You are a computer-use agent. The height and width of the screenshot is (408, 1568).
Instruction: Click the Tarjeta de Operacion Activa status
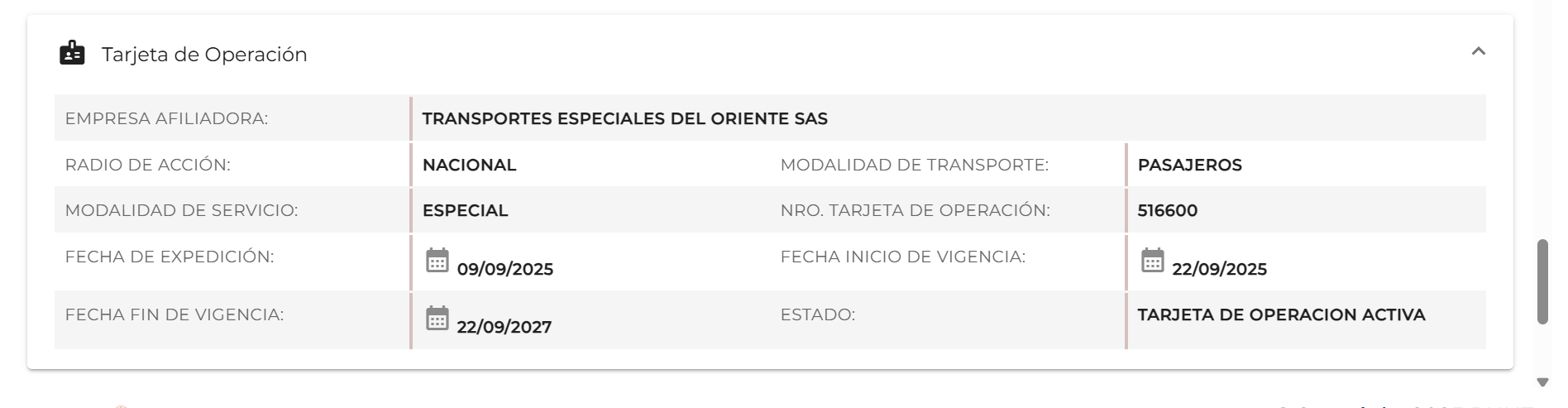point(1281,314)
